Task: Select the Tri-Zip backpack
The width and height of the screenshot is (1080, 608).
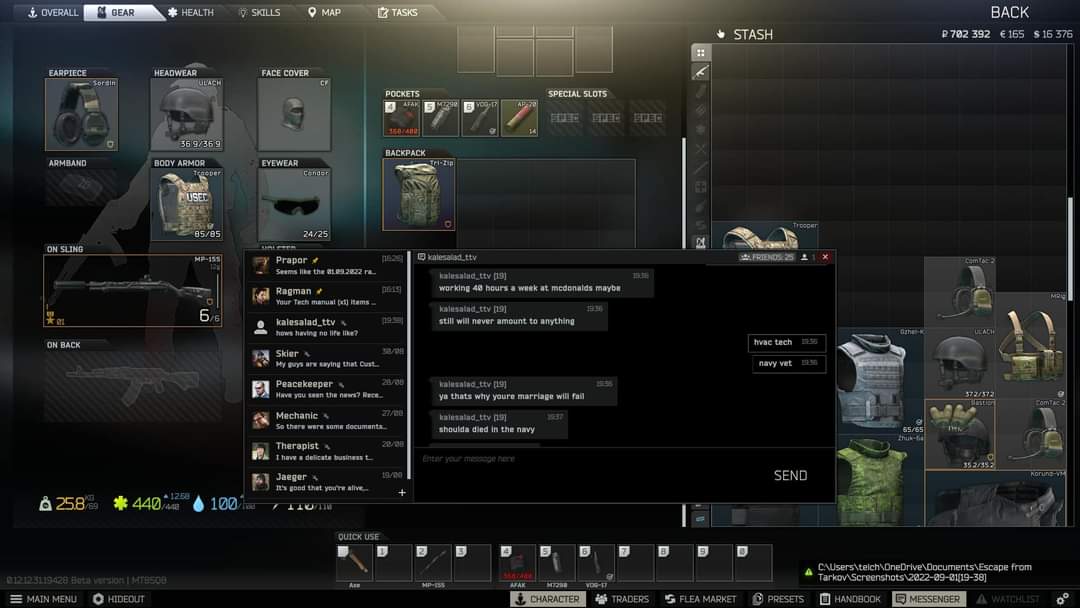Action: (419, 195)
